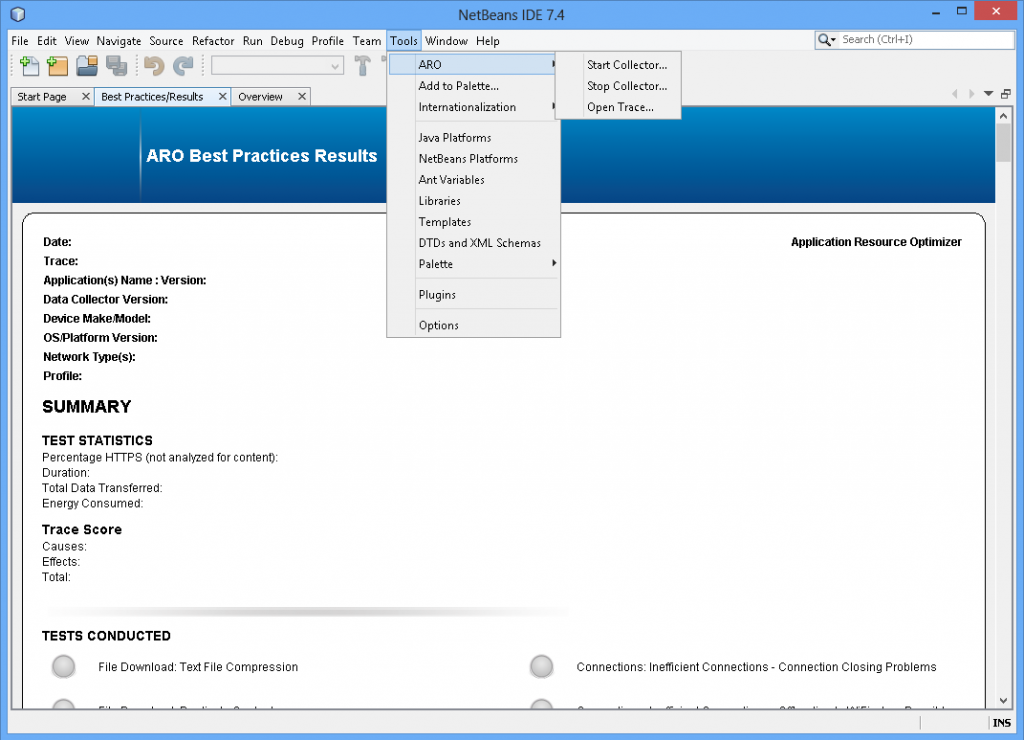Select Add to Palette... menu entry
Viewport: 1024px width, 740px height.
pyautogui.click(x=473, y=86)
